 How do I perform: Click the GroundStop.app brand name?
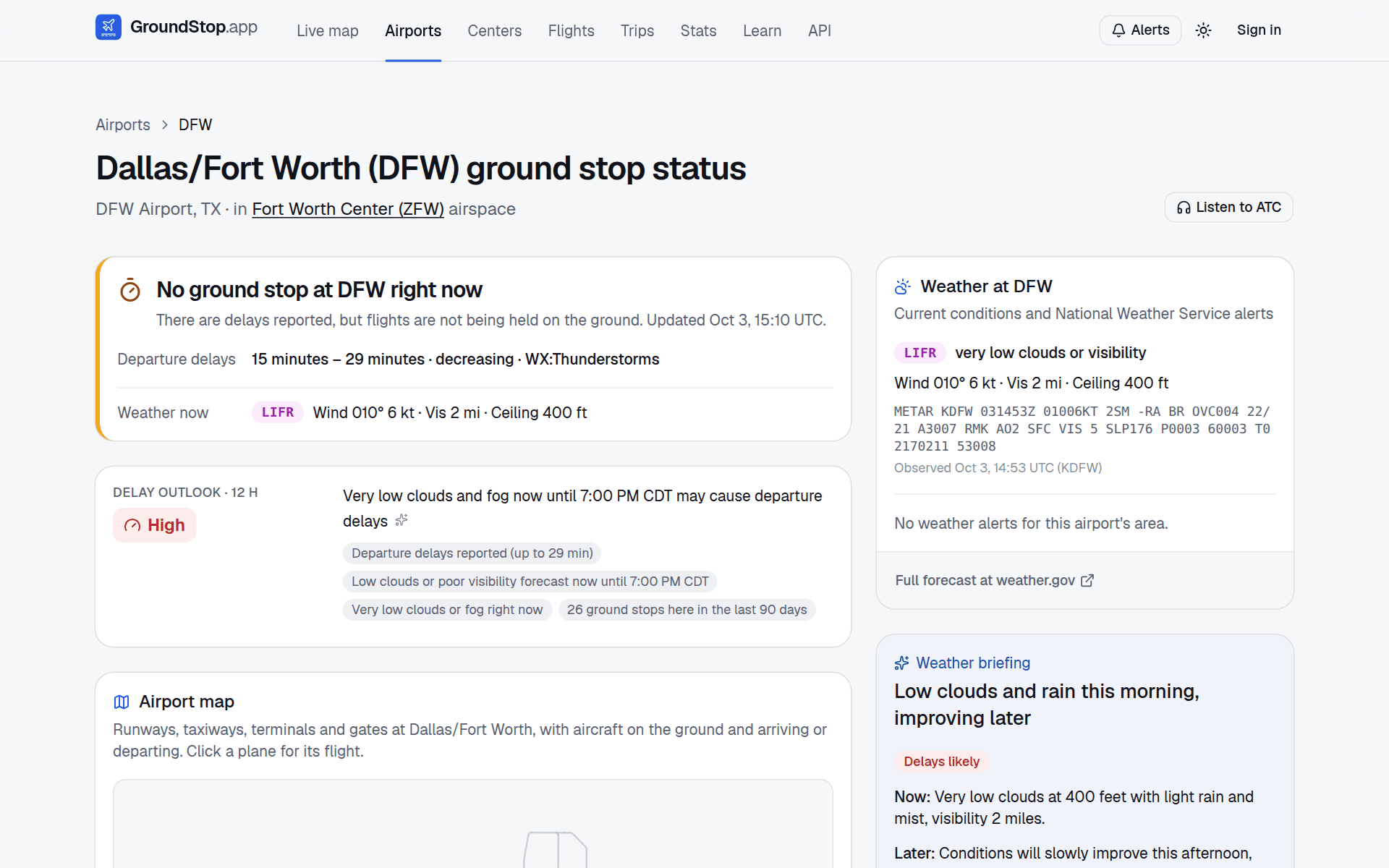pos(194,27)
